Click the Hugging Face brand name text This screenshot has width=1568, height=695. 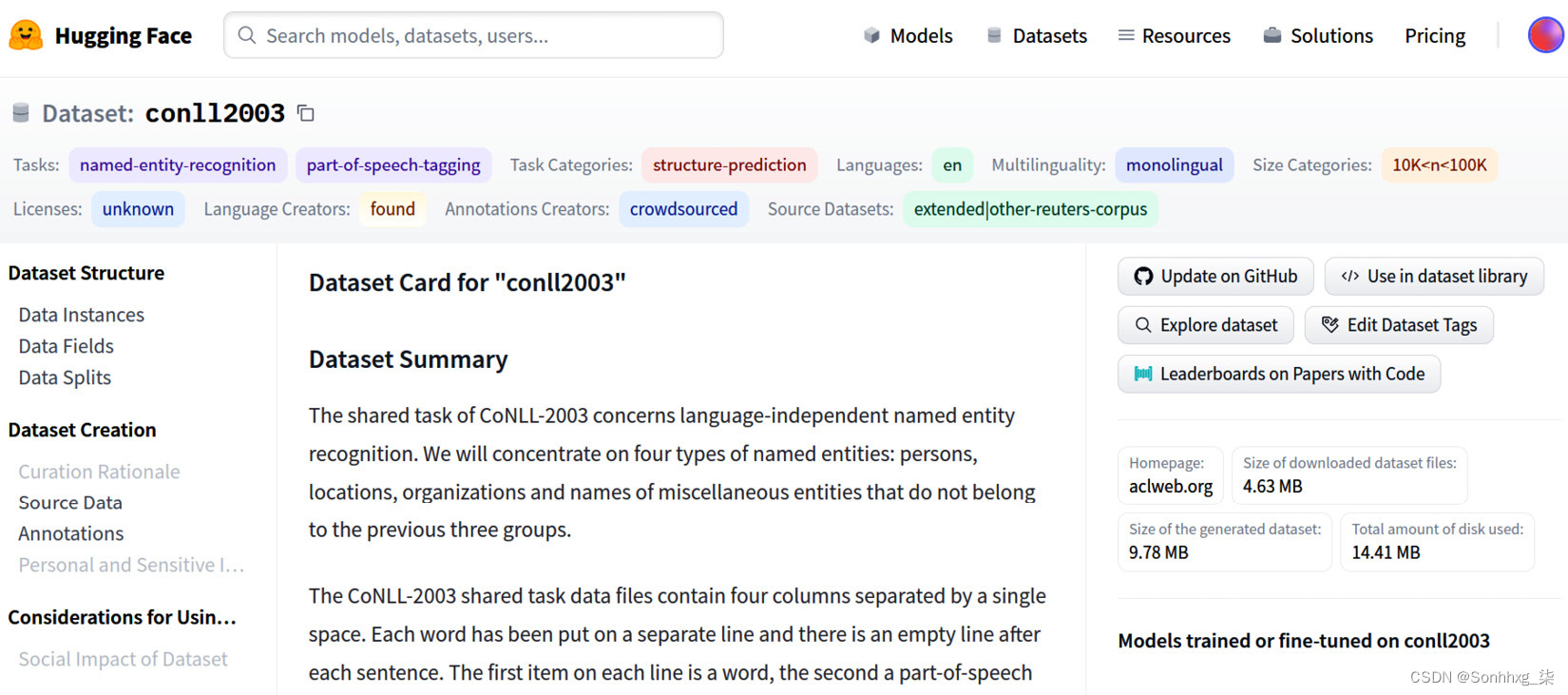(x=123, y=36)
